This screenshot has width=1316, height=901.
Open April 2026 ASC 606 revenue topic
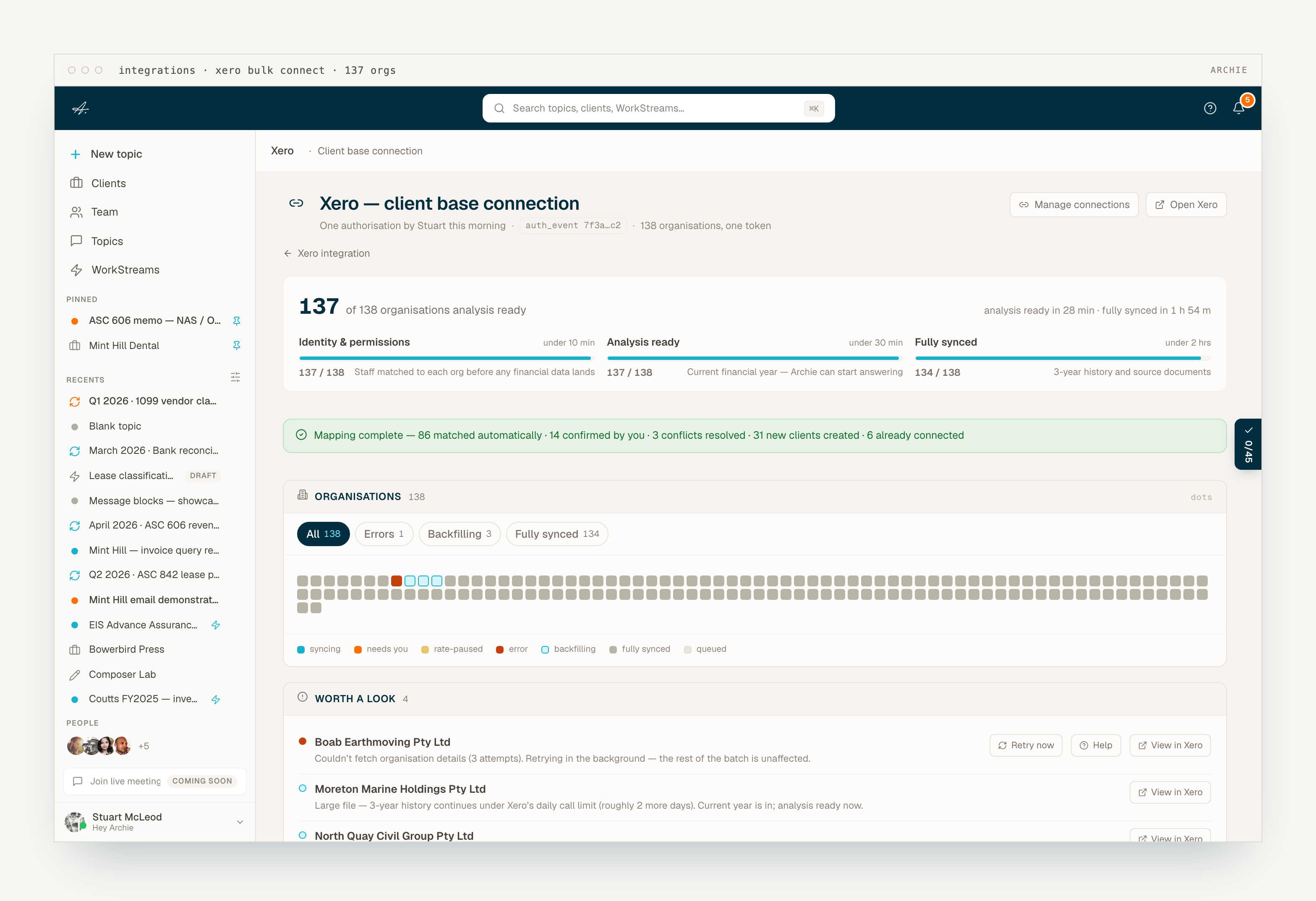pos(154,525)
